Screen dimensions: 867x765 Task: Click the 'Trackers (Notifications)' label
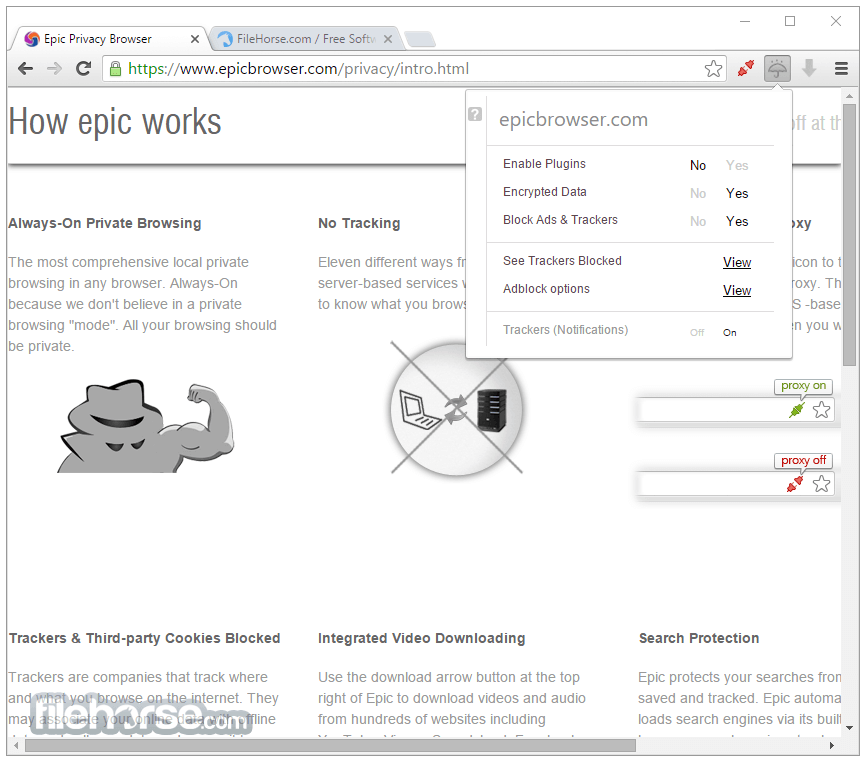[x=565, y=330]
